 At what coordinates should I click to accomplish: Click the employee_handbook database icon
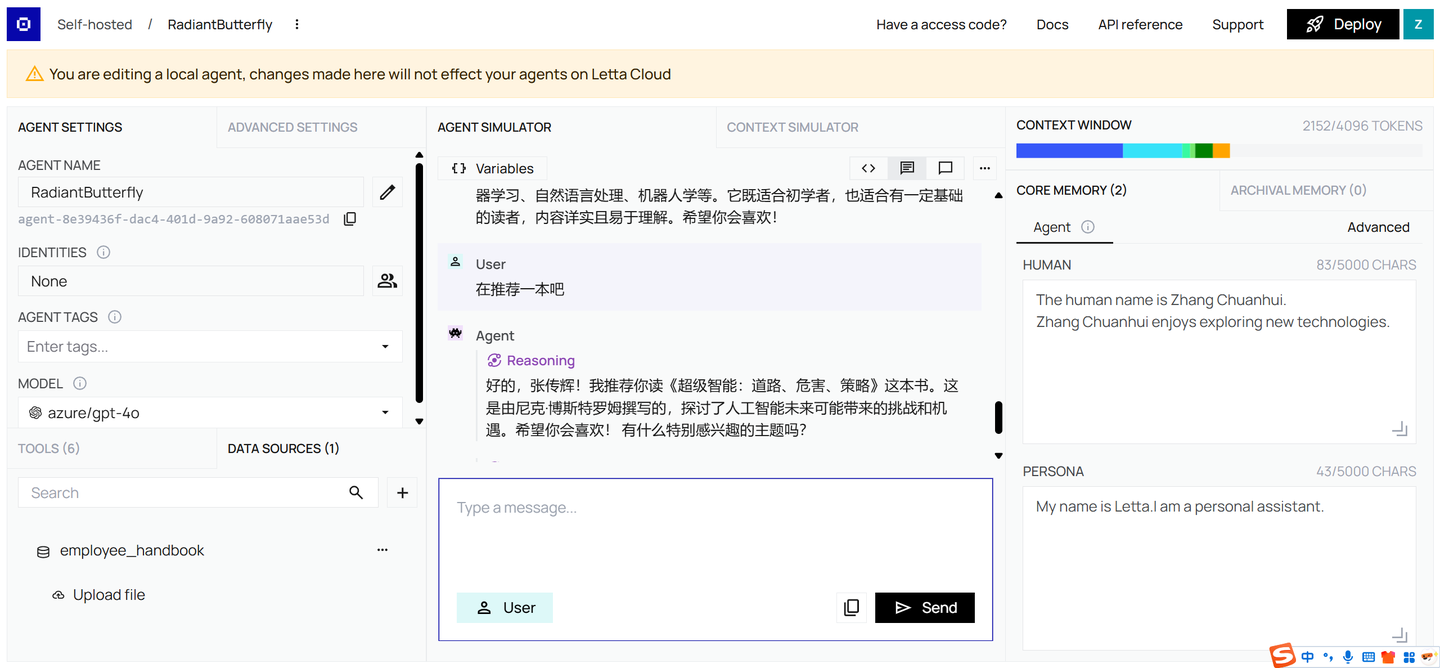[x=43, y=551]
